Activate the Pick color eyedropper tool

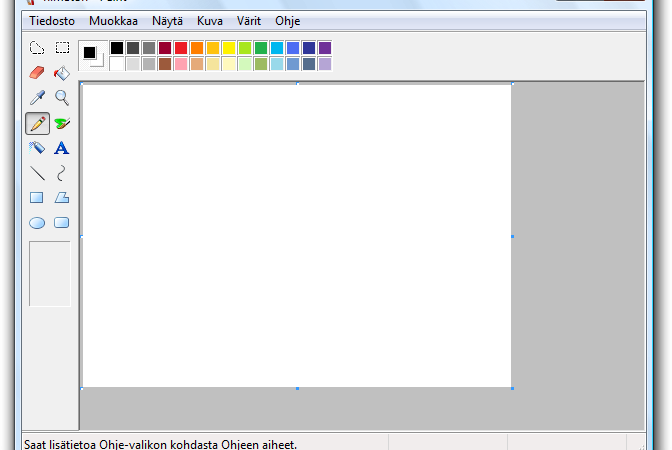click(37, 98)
